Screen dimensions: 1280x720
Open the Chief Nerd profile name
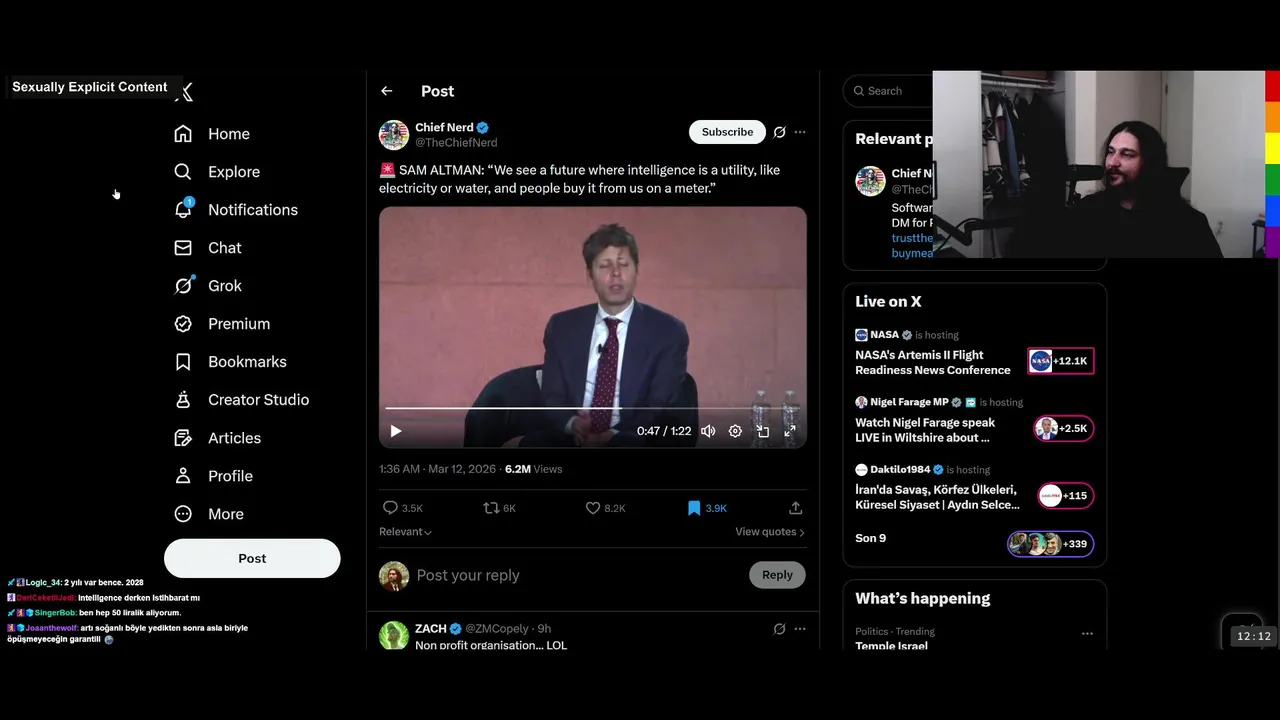coord(444,128)
